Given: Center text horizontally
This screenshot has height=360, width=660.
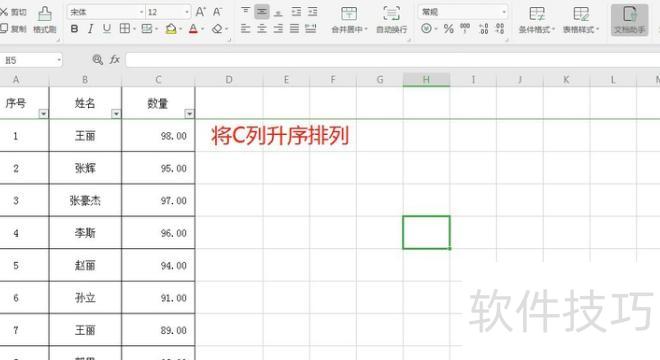Looking at the screenshot, I should coord(262,29).
